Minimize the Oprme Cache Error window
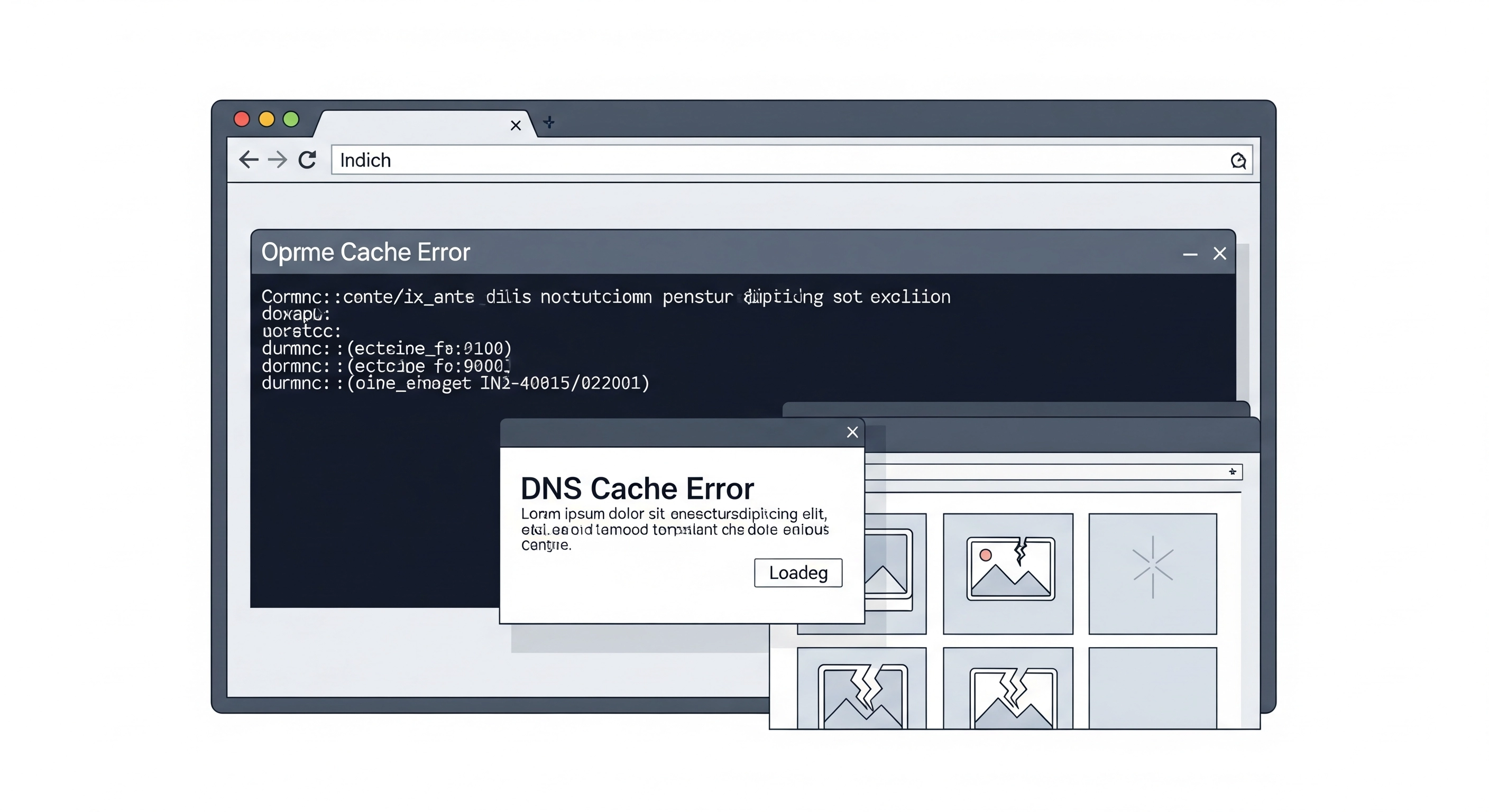Viewport: 1489px width, 812px height. (x=1190, y=254)
